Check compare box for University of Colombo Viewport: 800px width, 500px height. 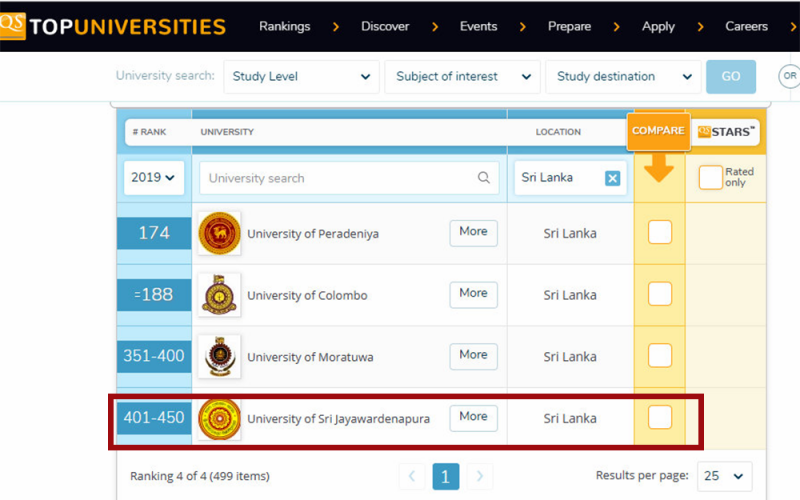(x=660, y=294)
